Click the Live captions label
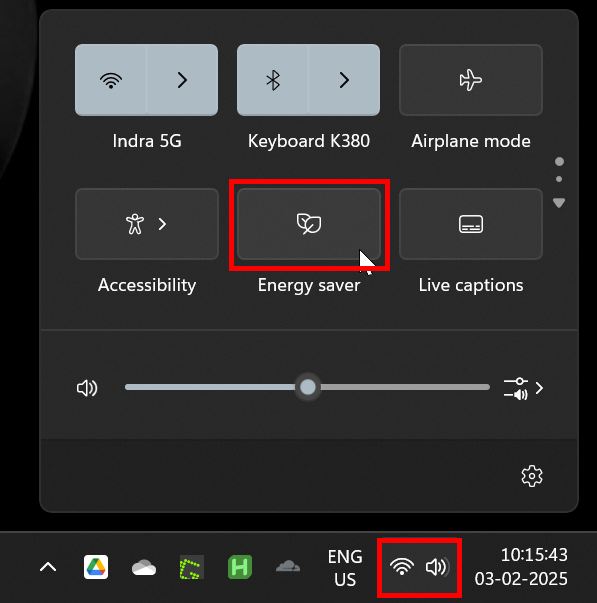597x603 pixels. point(471,285)
